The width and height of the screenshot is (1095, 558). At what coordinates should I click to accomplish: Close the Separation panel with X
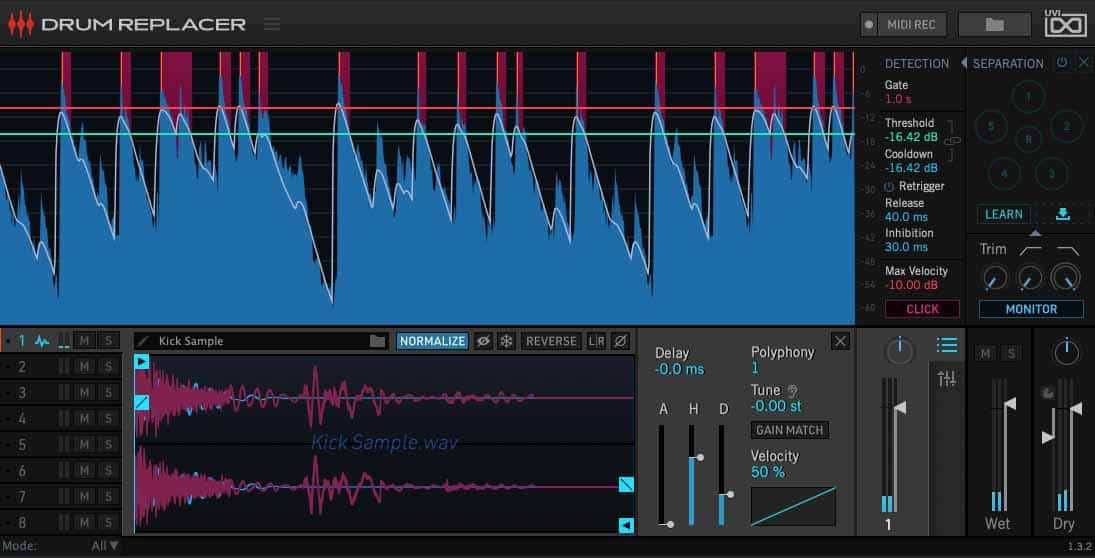pyautogui.click(x=1083, y=62)
